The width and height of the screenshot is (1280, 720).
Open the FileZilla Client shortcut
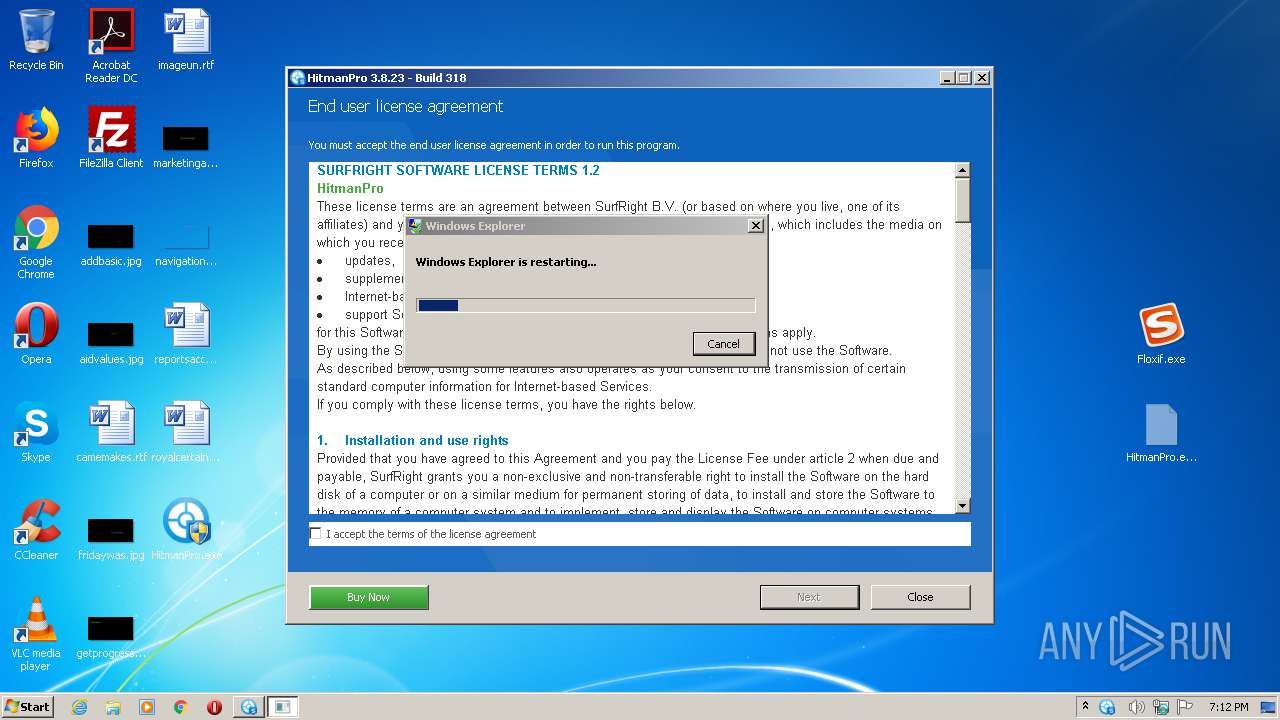(x=111, y=138)
